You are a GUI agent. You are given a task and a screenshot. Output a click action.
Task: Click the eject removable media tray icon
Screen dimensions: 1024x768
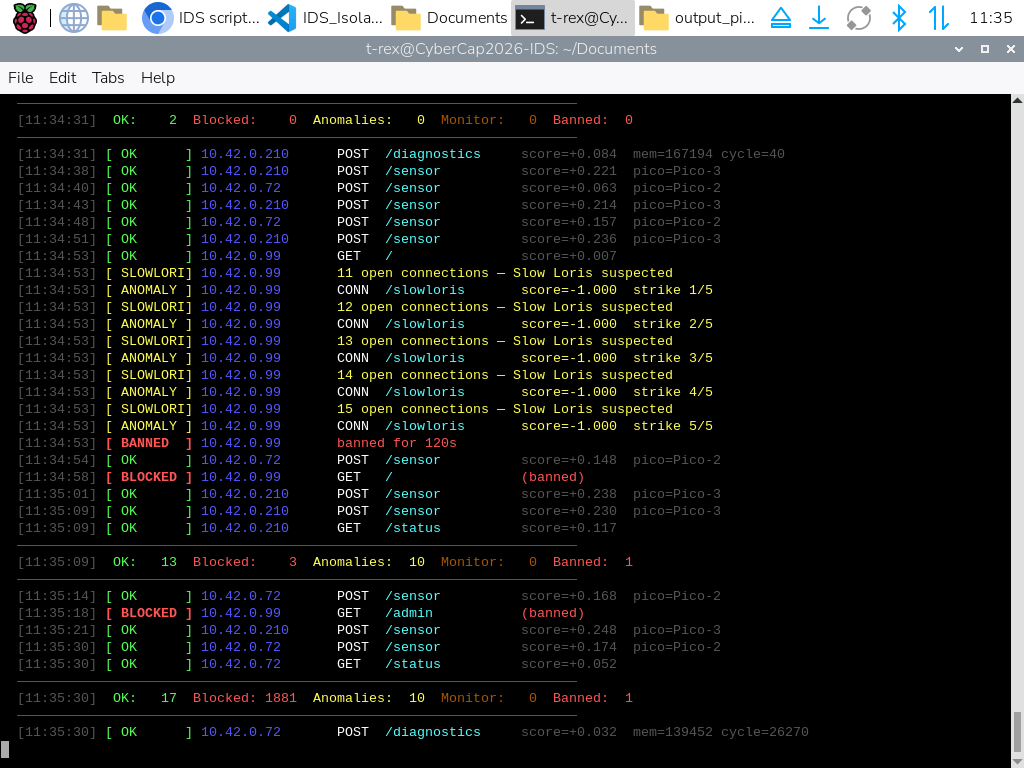pos(780,18)
